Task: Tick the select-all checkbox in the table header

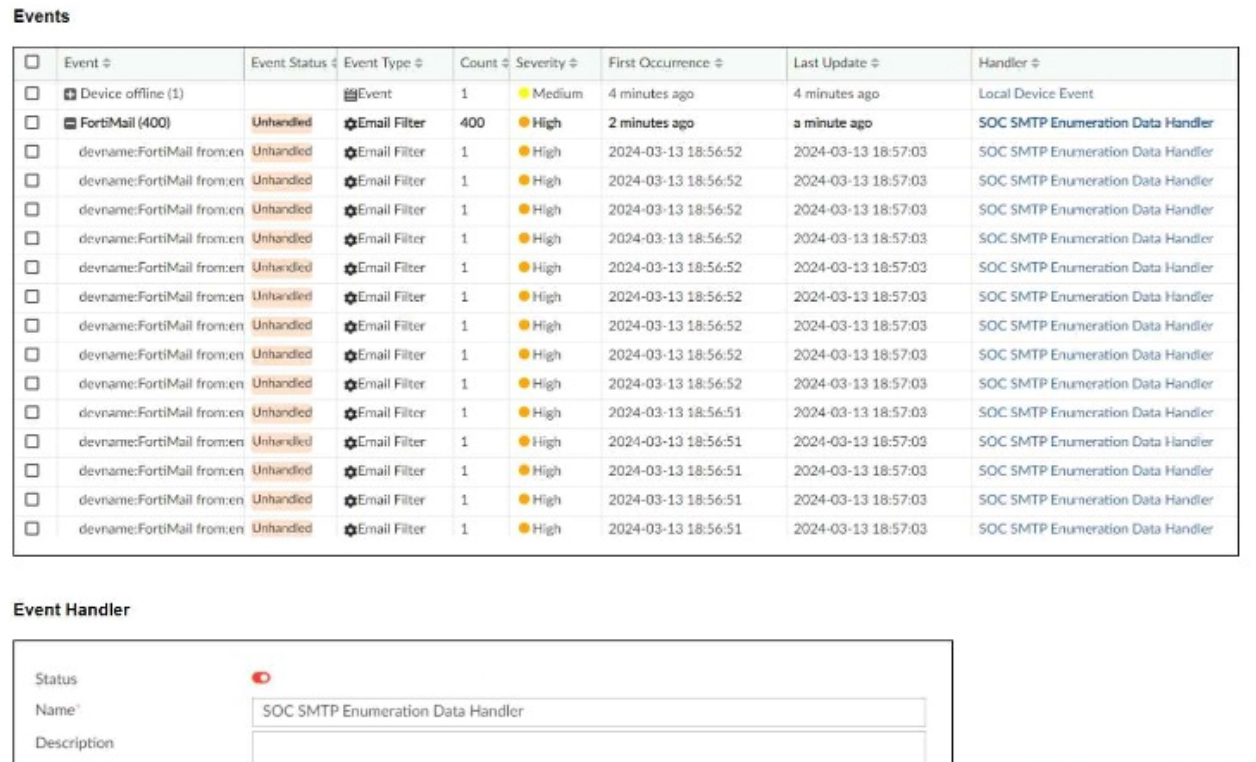Action: pyautogui.click(x=32, y=63)
